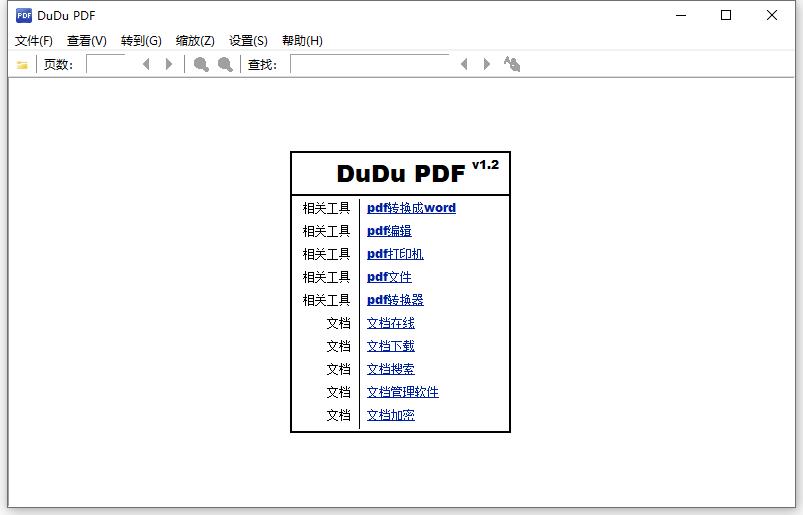
Task: Click 相关工具 label beside pdf转换成word
Action: pos(326,208)
